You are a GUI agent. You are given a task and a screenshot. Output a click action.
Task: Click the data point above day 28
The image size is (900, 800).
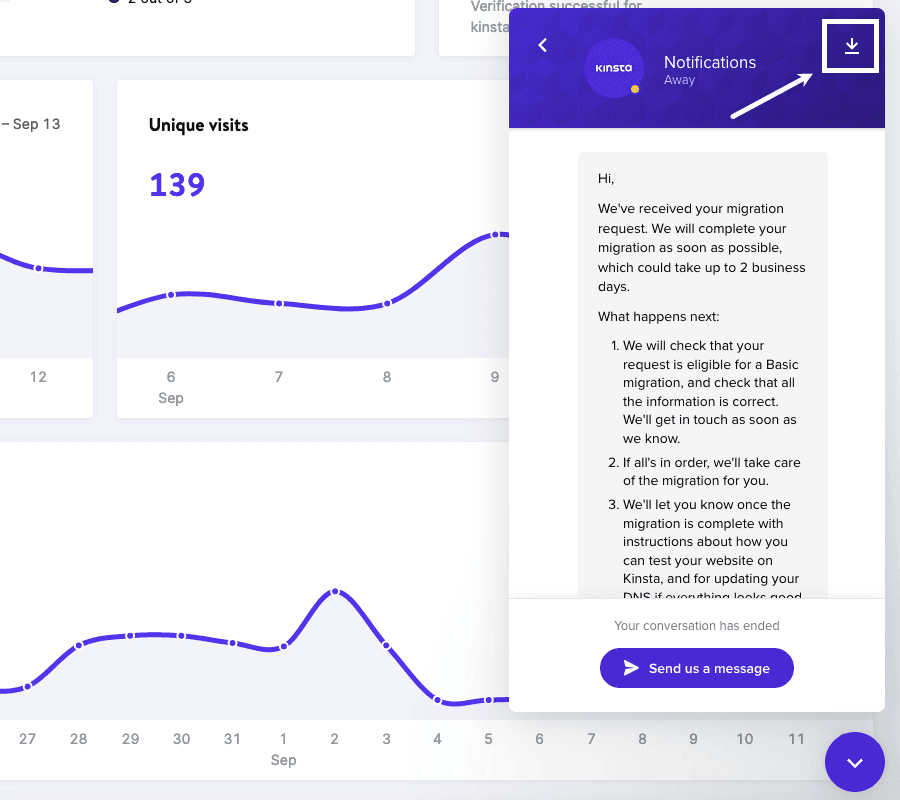(x=79, y=644)
